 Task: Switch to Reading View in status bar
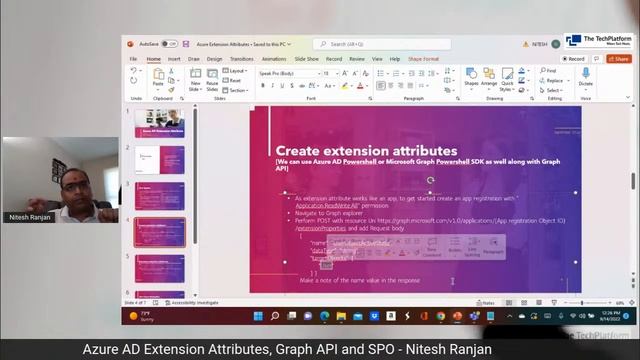point(539,303)
